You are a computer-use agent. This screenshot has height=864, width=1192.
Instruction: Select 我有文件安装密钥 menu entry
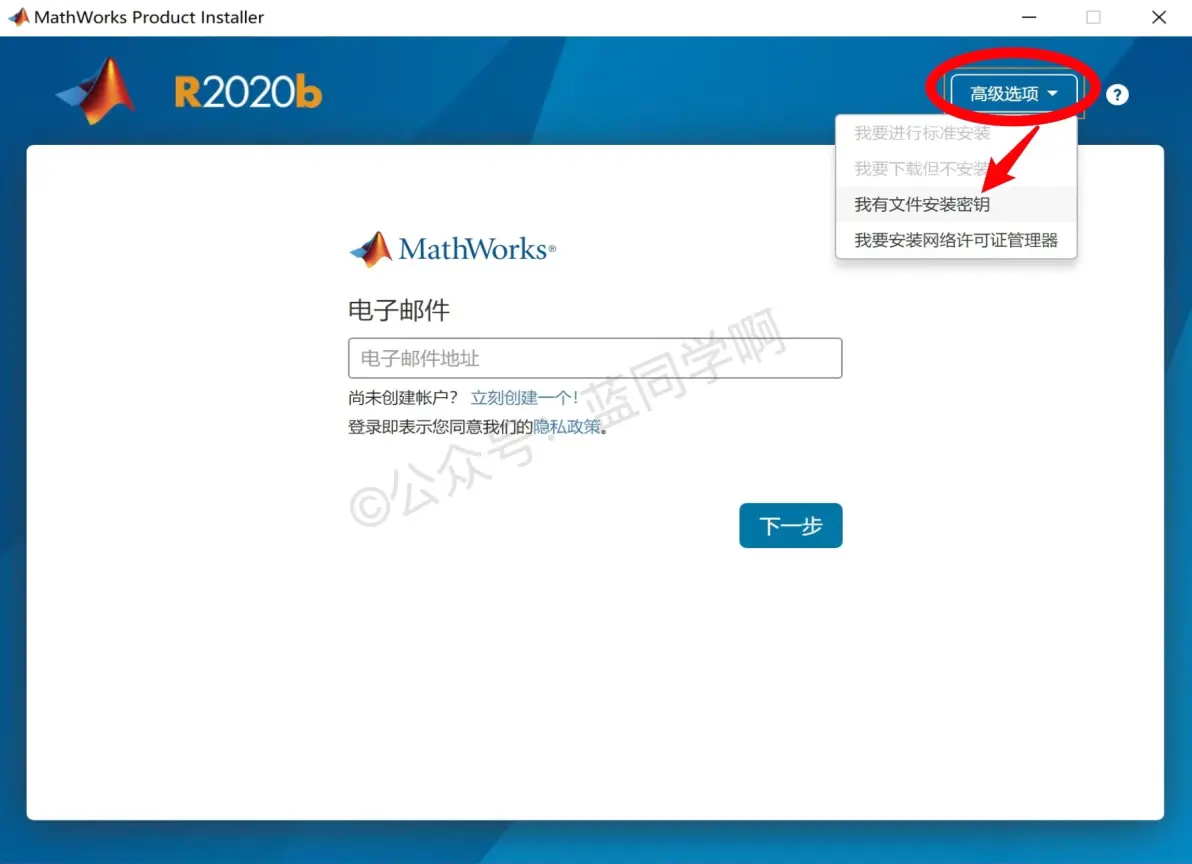coord(956,204)
